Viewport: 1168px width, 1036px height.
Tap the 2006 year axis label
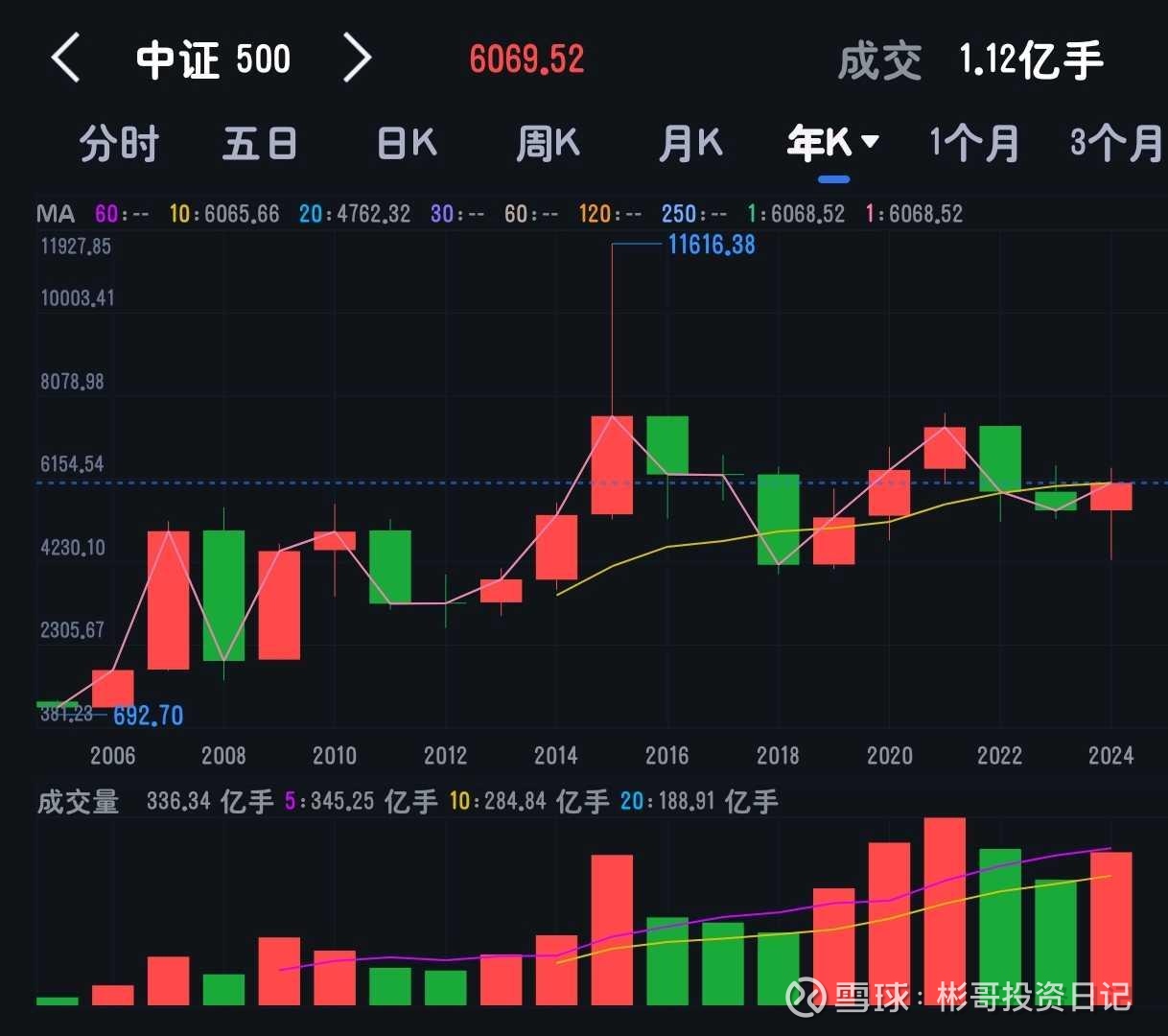coord(113,756)
